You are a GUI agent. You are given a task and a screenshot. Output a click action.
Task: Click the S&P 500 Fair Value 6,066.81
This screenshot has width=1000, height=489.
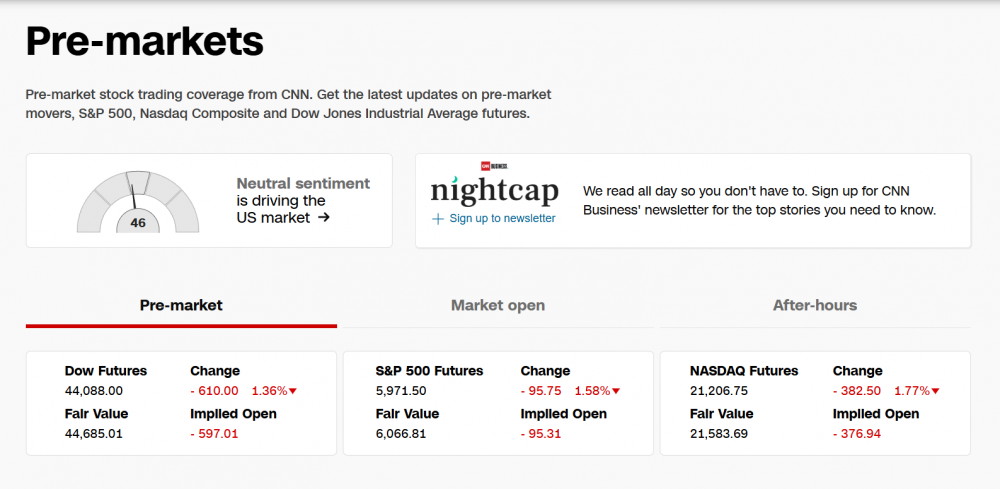pyautogui.click(x=401, y=433)
